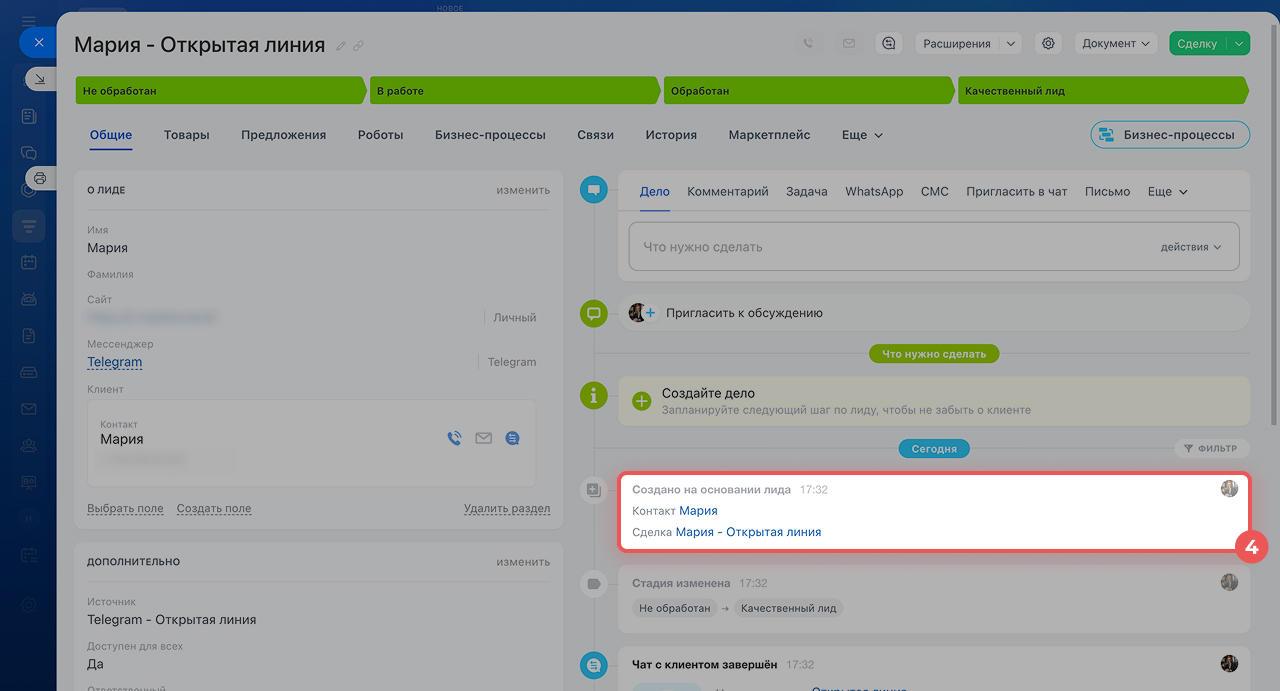This screenshot has width=1280, height=691.
Task: Open the people group icon in the left sidebar
Action: pyautogui.click(x=28, y=445)
